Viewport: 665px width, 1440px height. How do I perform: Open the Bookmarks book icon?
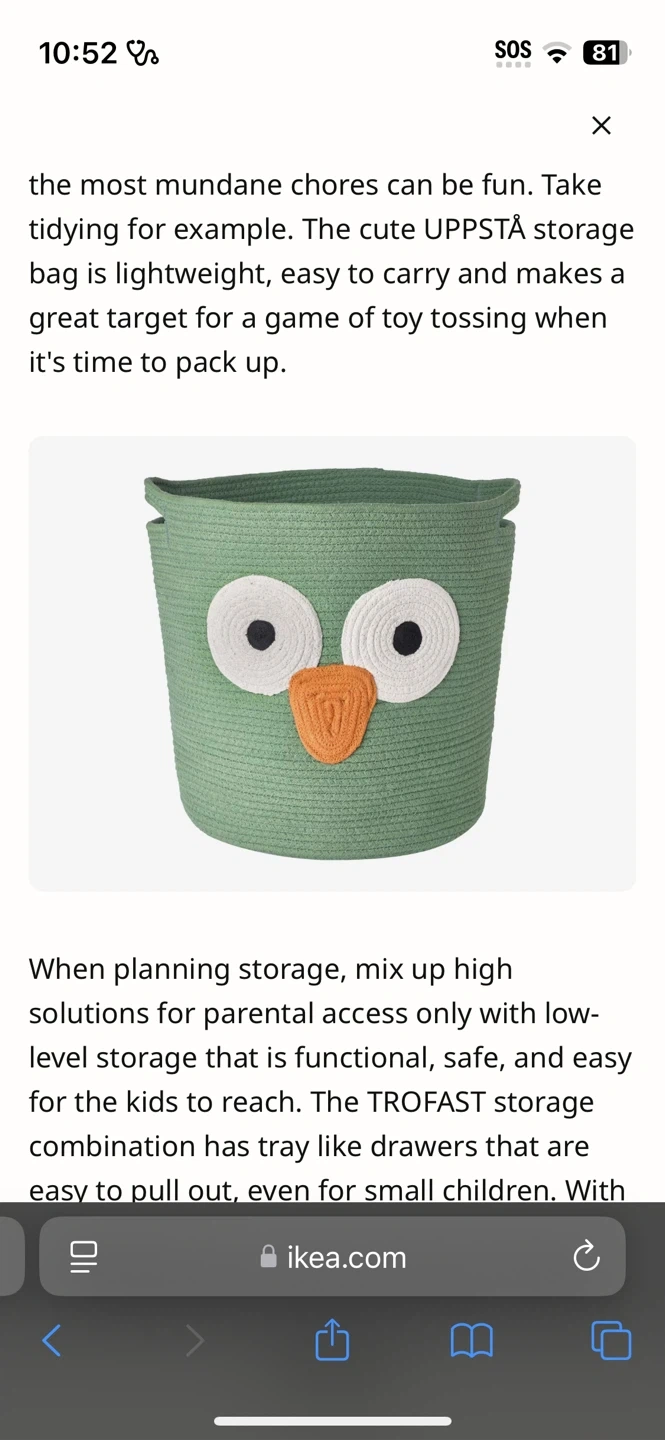[x=471, y=1341]
